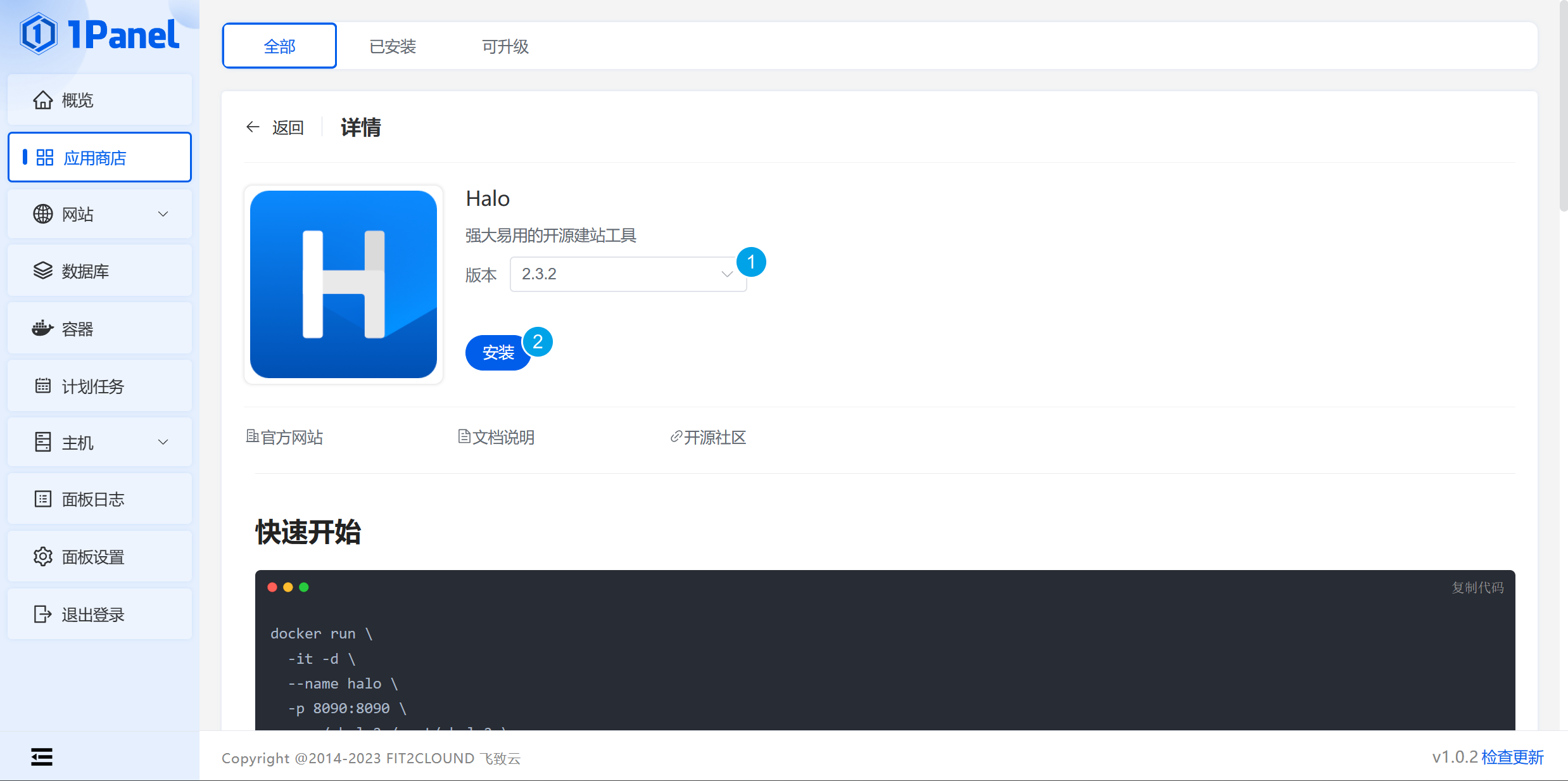Click the '-p 8090:8090' code line

click(347, 708)
